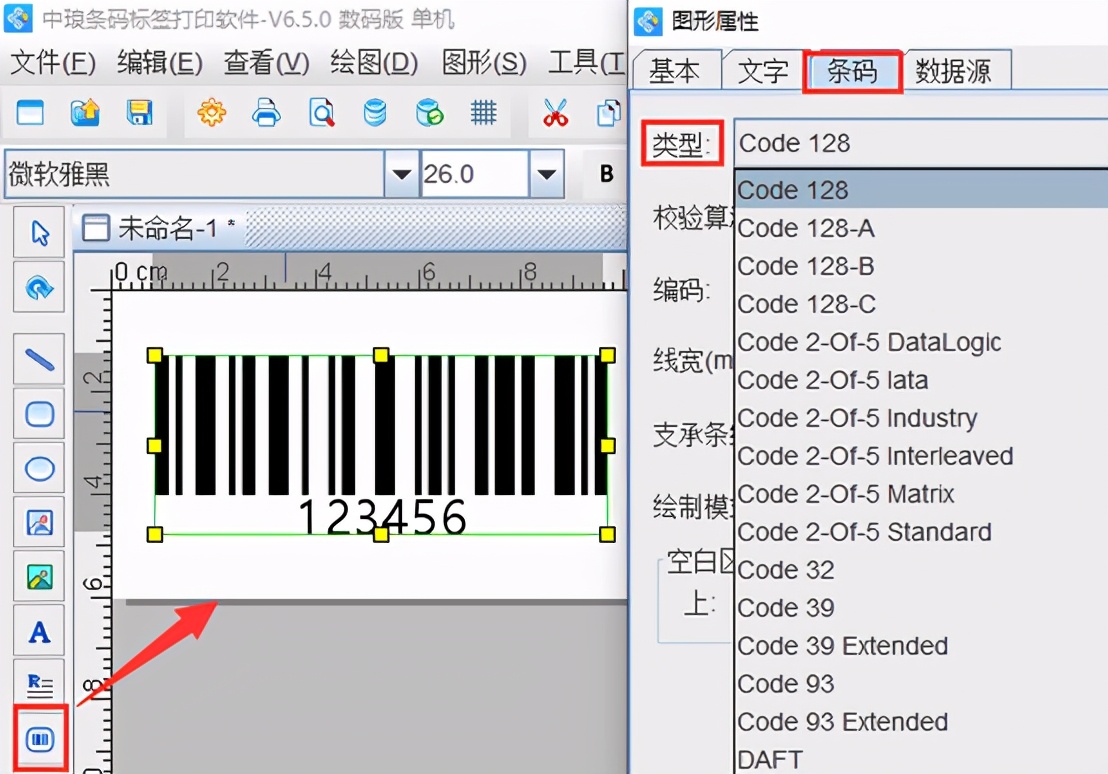Click the selection arrow tool

[38, 231]
